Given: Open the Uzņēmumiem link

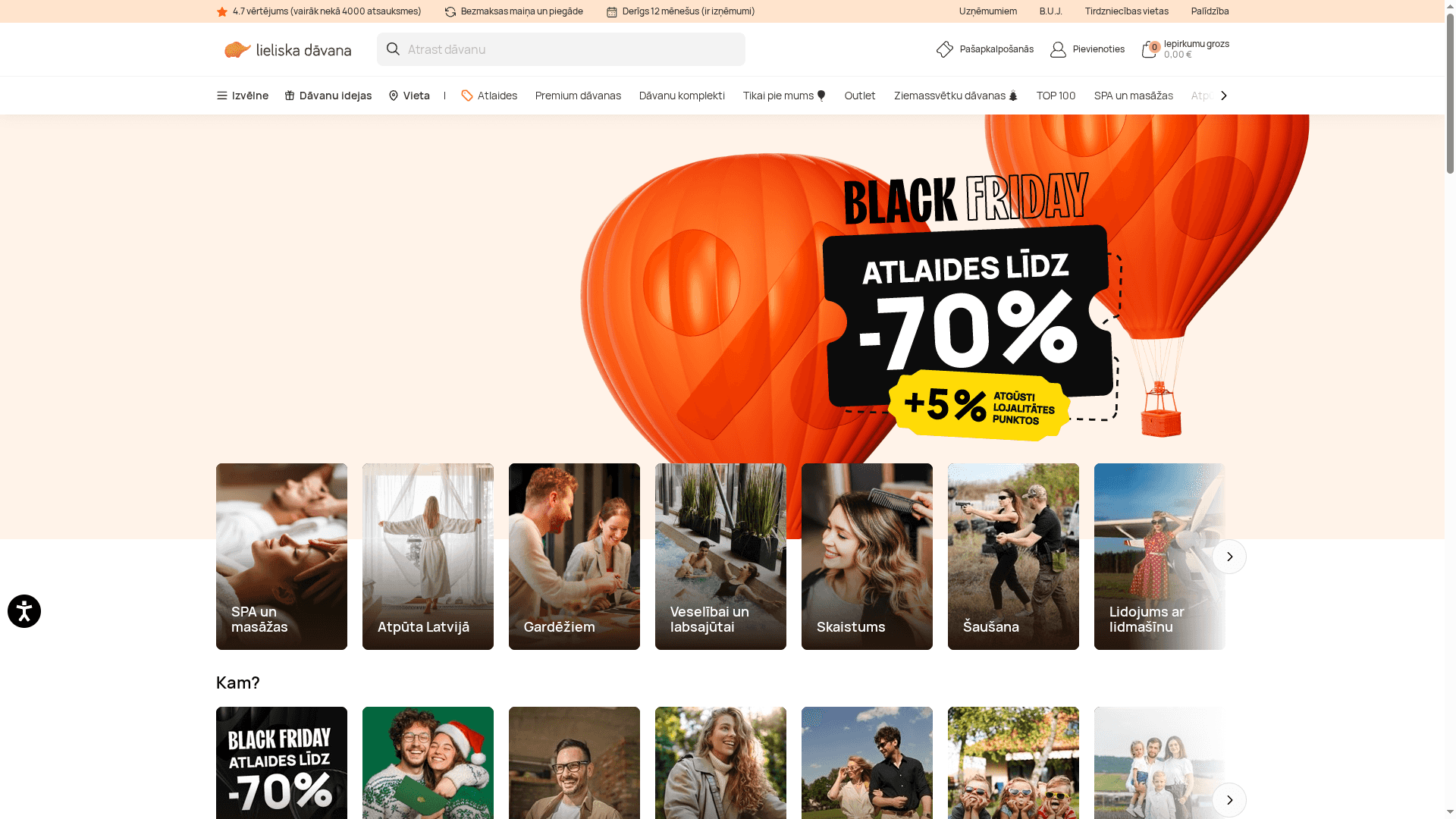Looking at the screenshot, I should [987, 11].
